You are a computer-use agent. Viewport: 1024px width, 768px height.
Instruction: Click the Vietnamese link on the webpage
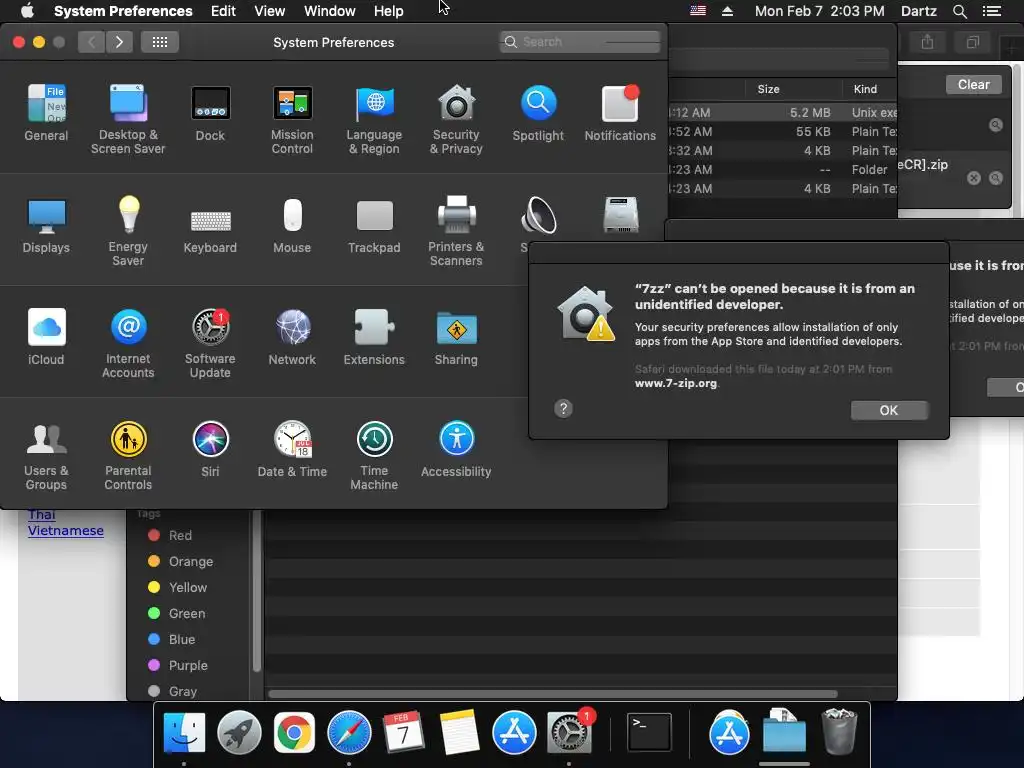coord(65,530)
